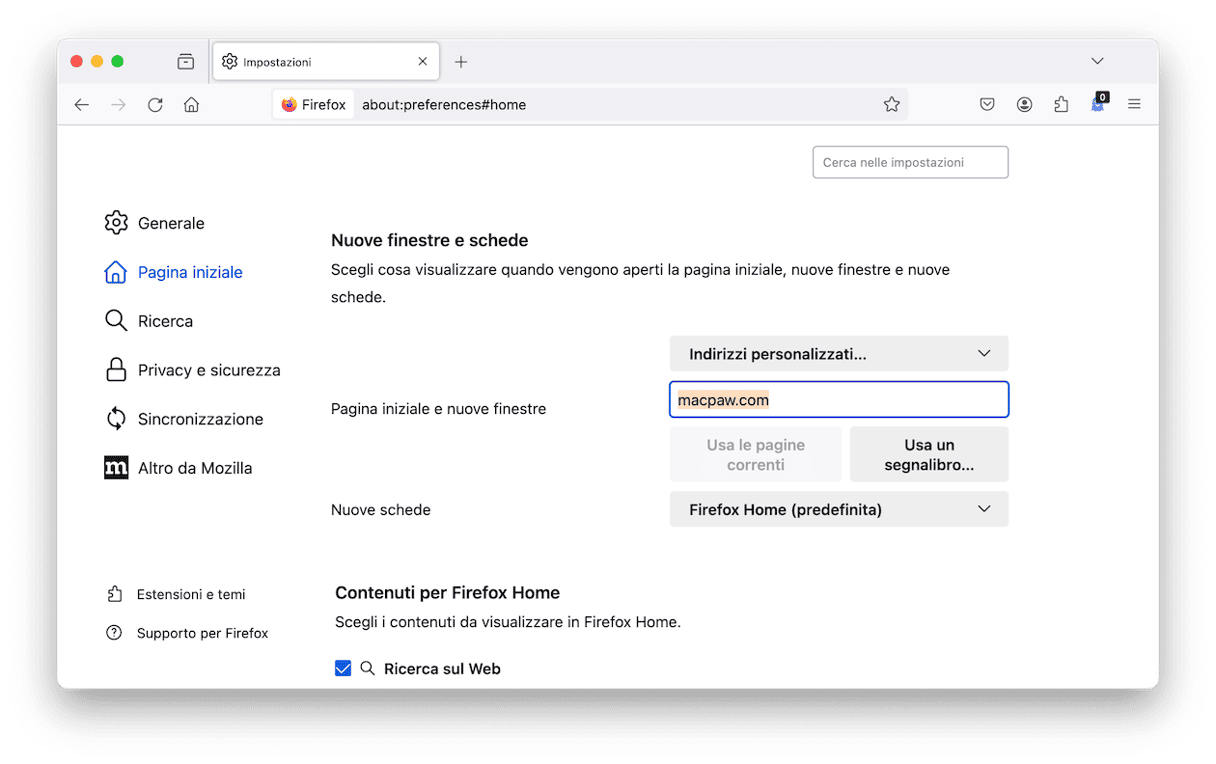
Task: Open the Generale settings section
Action: point(155,223)
